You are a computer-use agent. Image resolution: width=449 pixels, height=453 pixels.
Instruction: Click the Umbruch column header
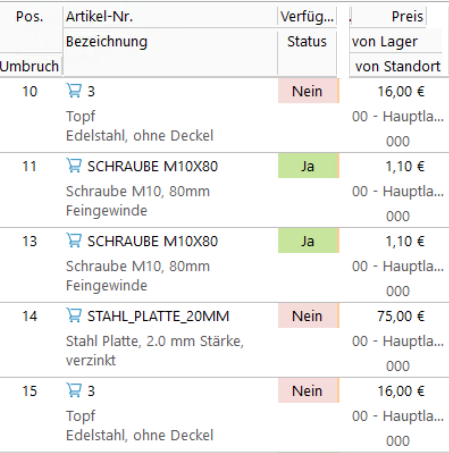click(x=30, y=66)
